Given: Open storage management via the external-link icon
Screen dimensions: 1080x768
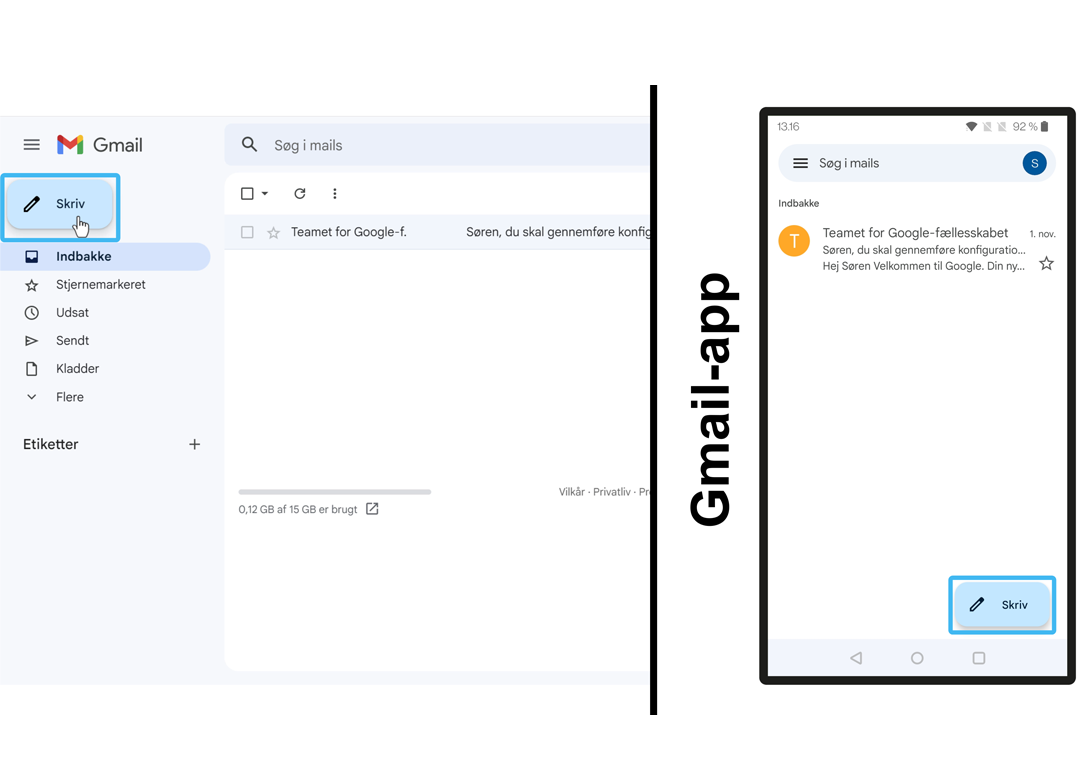Looking at the screenshot, I should 373,509.
